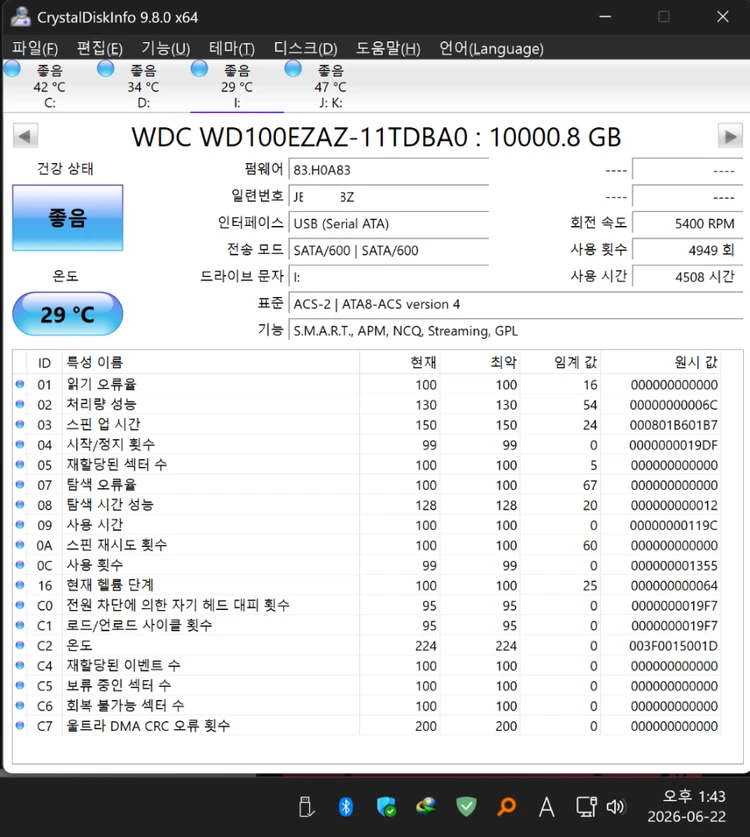Screen dimensions: 750x837
Task: Click the input language A indicator
Action: 546,807
